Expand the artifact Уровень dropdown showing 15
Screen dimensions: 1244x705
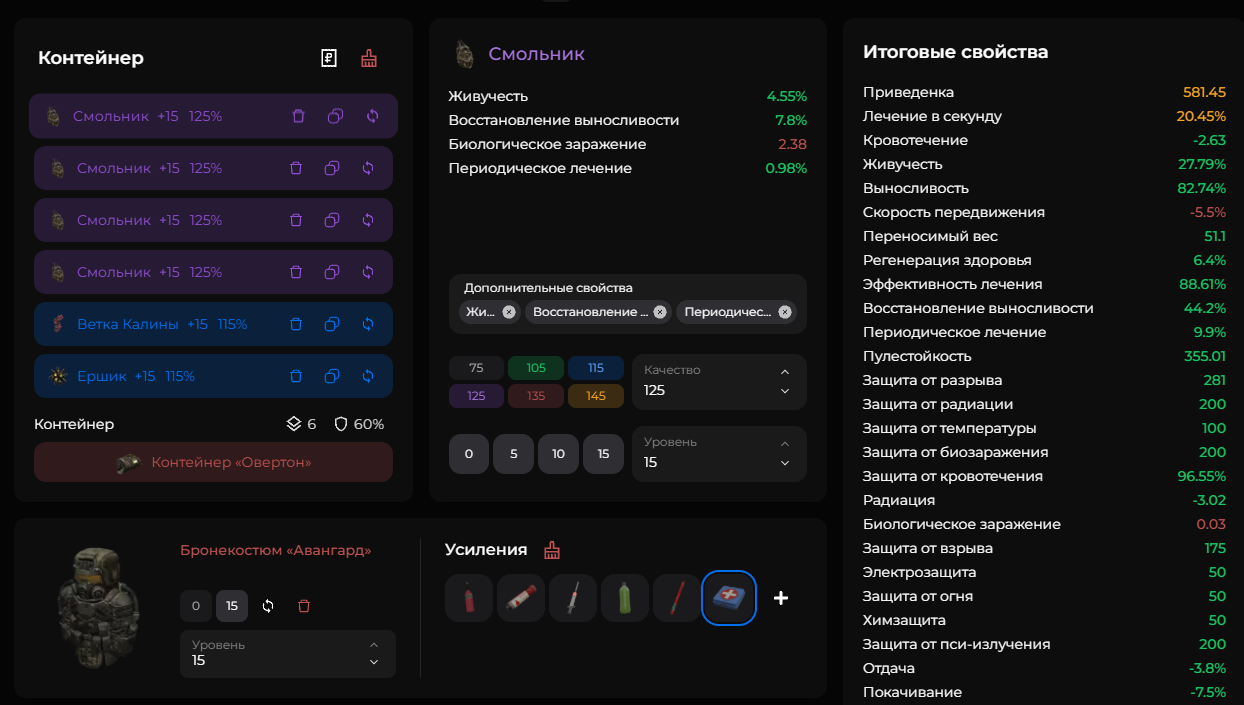tap(718, 453)
